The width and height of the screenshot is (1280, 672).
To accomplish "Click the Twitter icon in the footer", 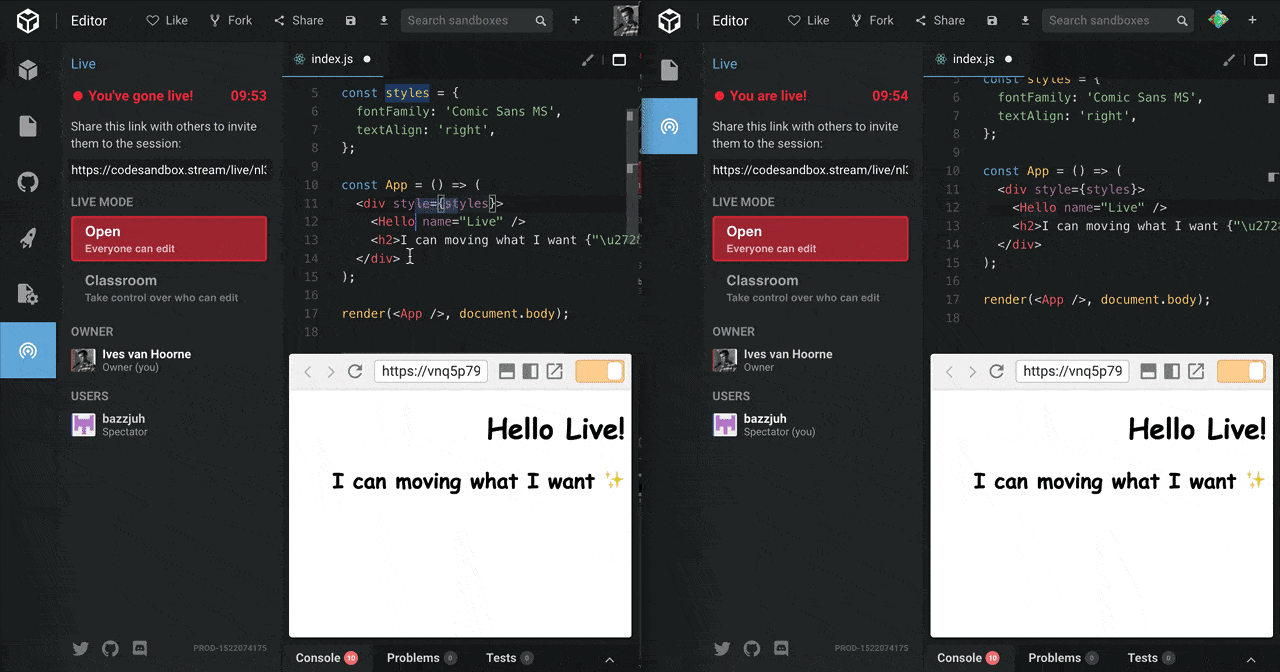I will click(80, 648).
